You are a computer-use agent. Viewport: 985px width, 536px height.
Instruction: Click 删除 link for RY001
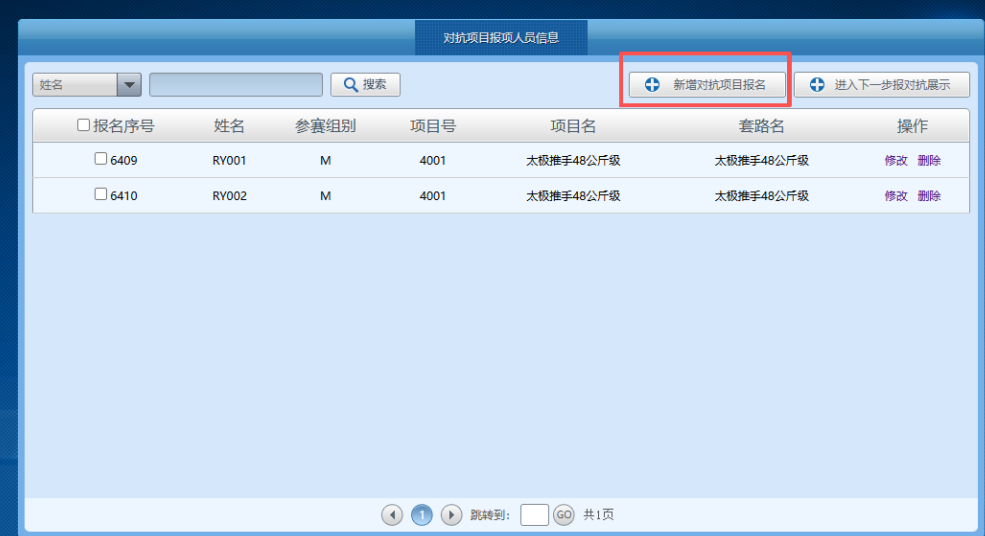pyautogui.click(x=929, y=160)
